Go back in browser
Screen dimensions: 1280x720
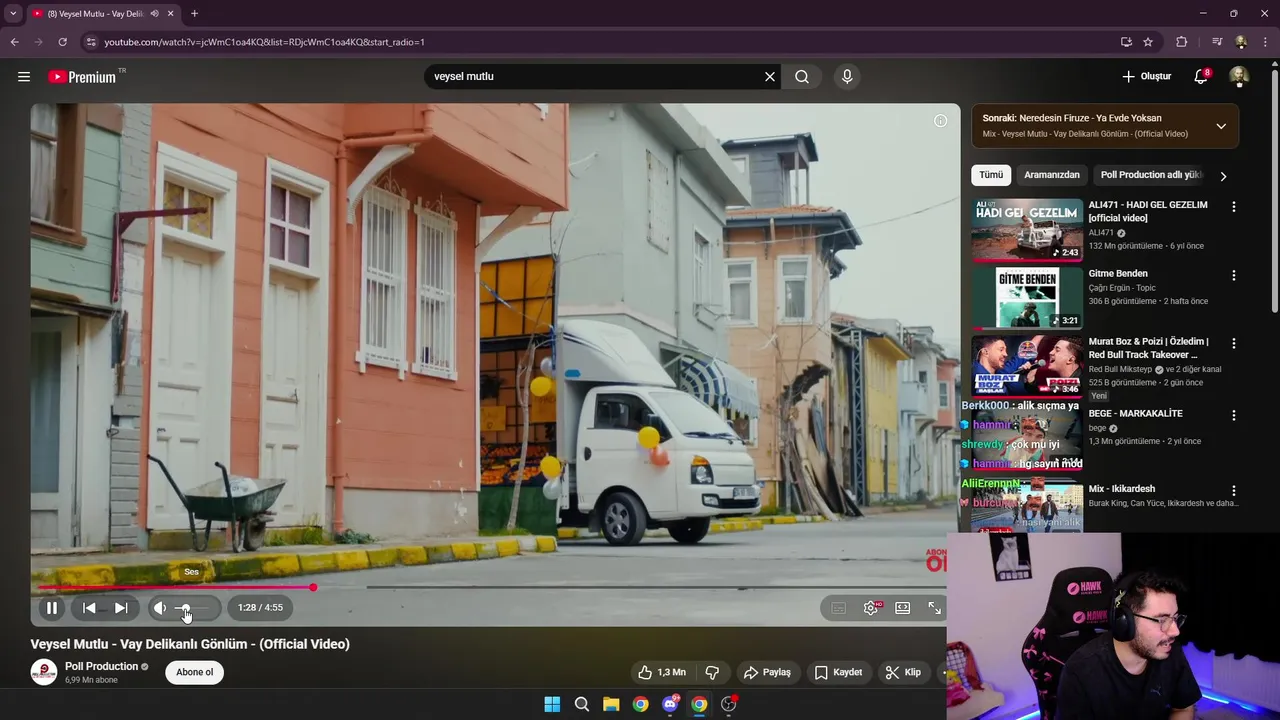tap(14, 42)
